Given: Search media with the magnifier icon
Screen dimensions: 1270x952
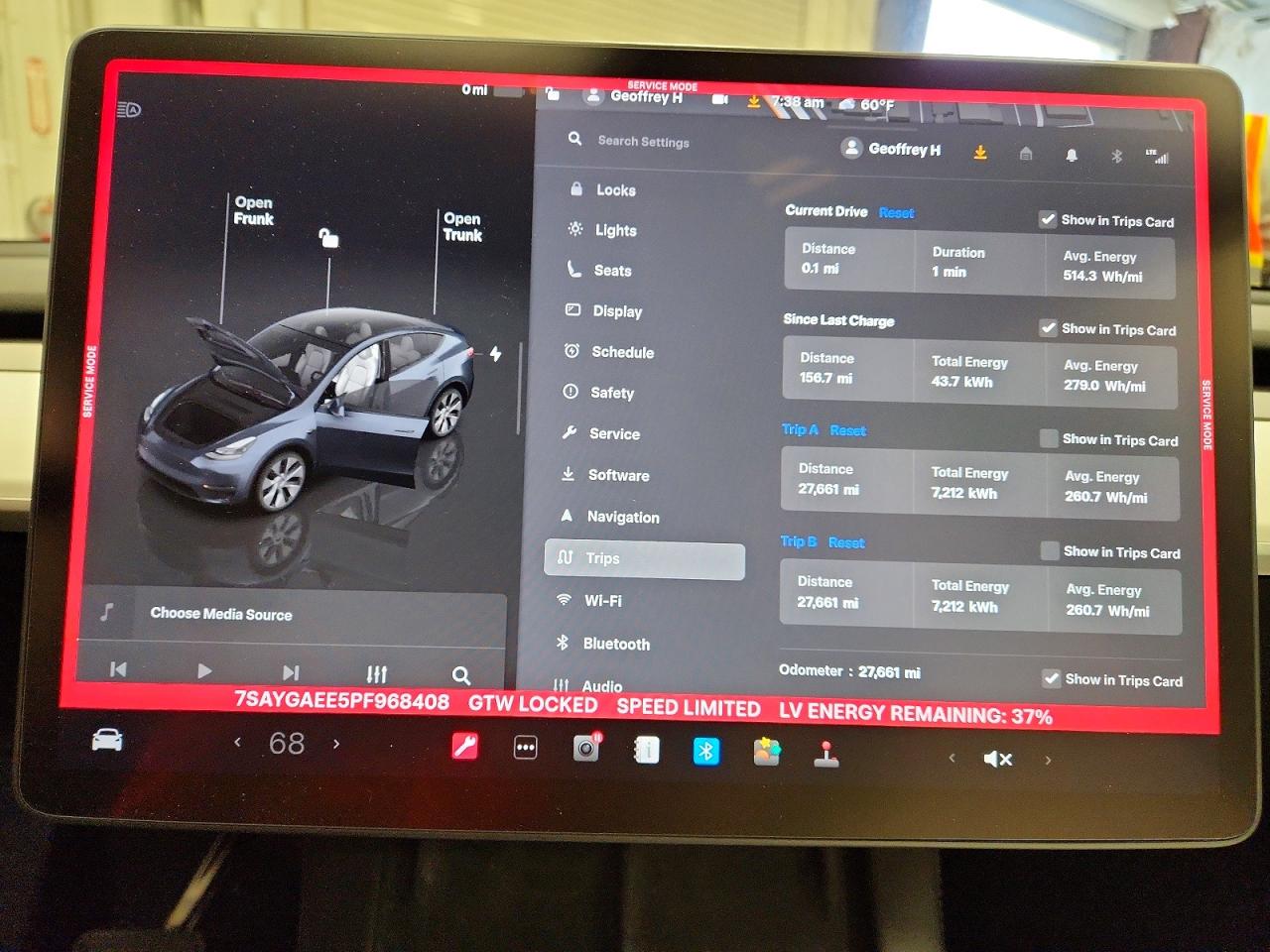Looking at the screenshot, I should (461, 675).
